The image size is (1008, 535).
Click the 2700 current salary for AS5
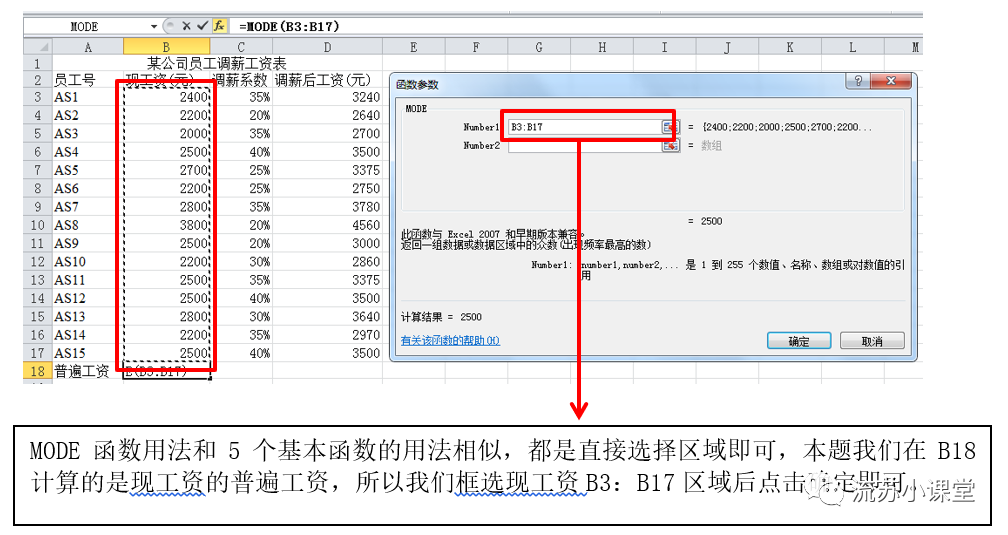(166, 170)
